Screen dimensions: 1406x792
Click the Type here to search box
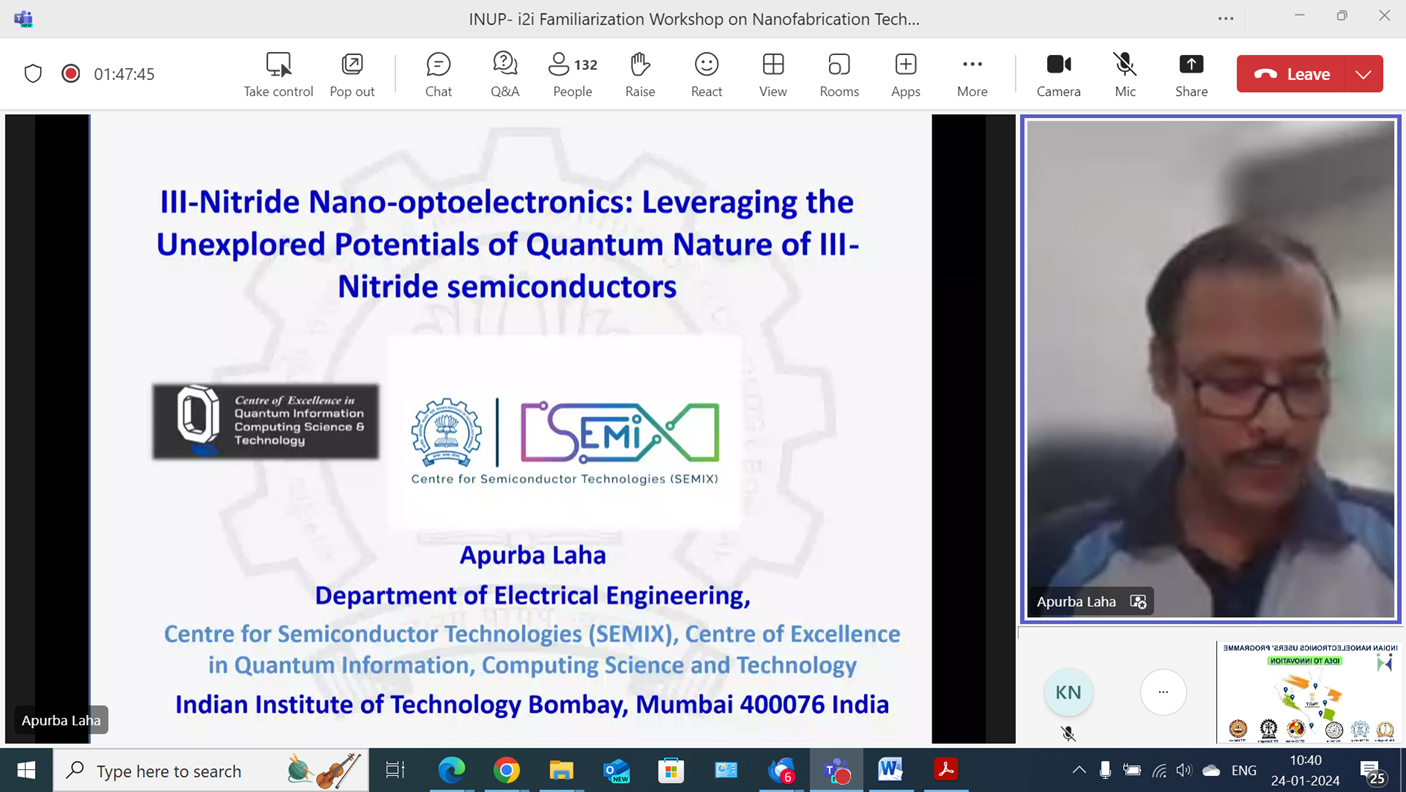tap(211, 770)
